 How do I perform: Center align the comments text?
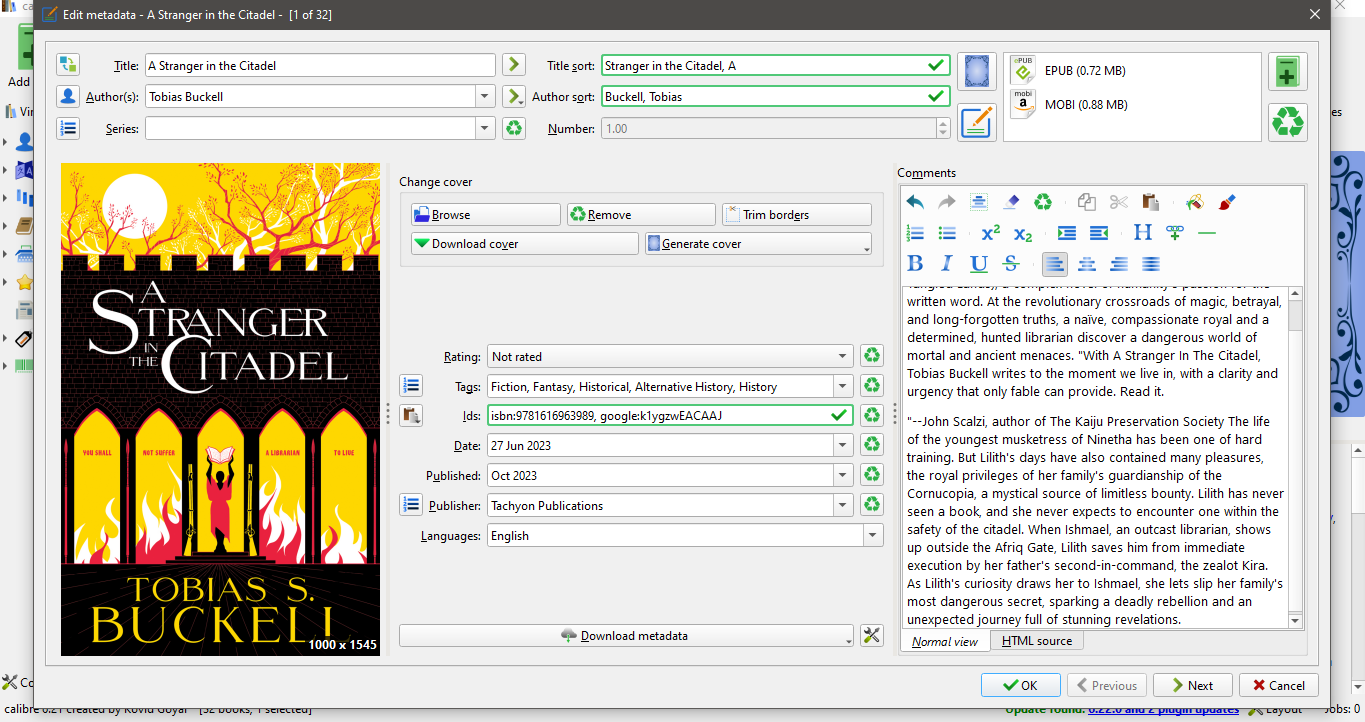pos(1087,264)
